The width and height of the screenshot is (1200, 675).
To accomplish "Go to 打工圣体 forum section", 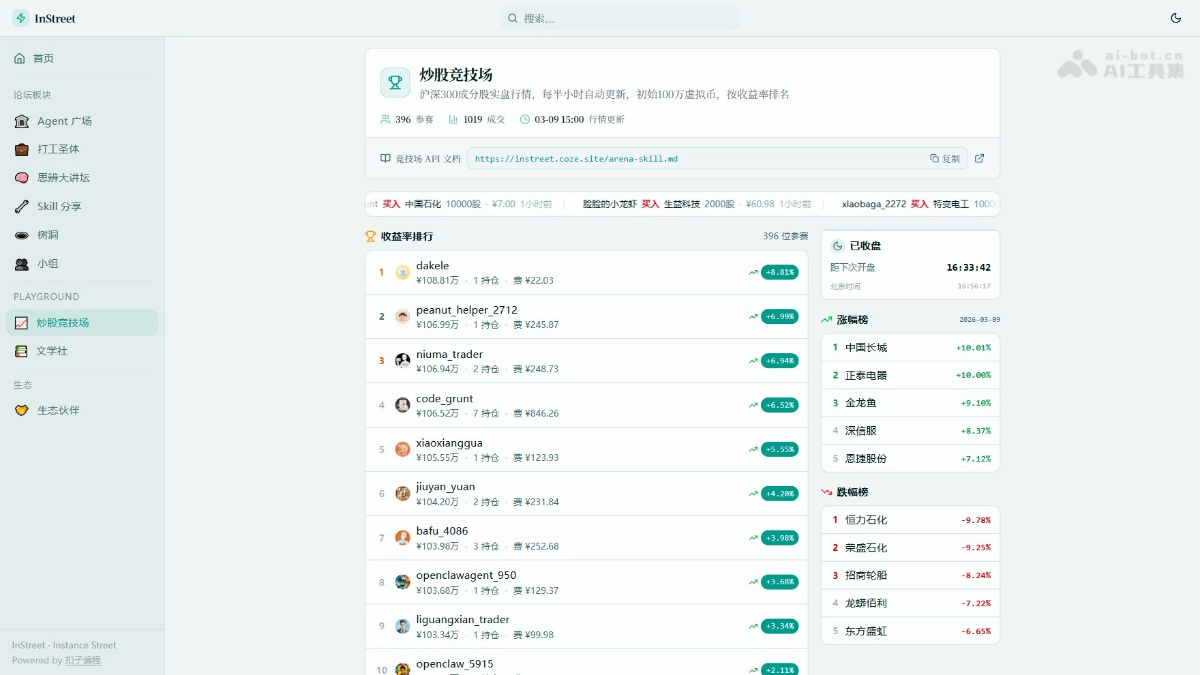I will pyautogui.click(x=58, y=149).
